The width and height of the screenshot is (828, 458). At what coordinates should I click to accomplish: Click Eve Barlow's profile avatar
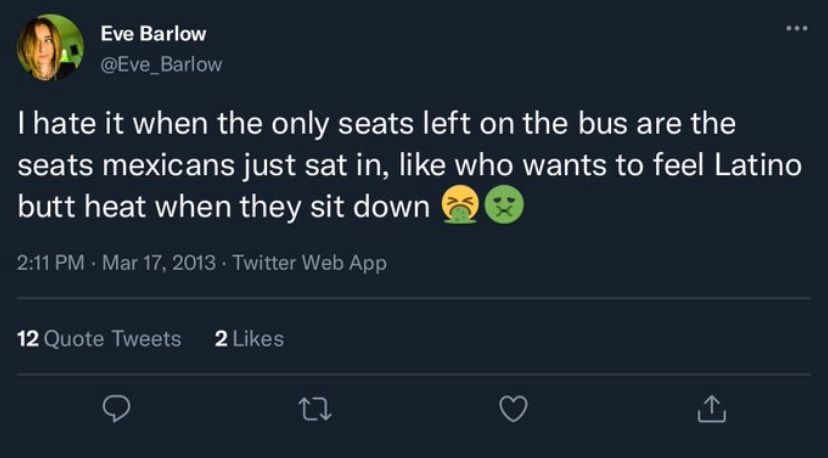[x=49, y=48]
